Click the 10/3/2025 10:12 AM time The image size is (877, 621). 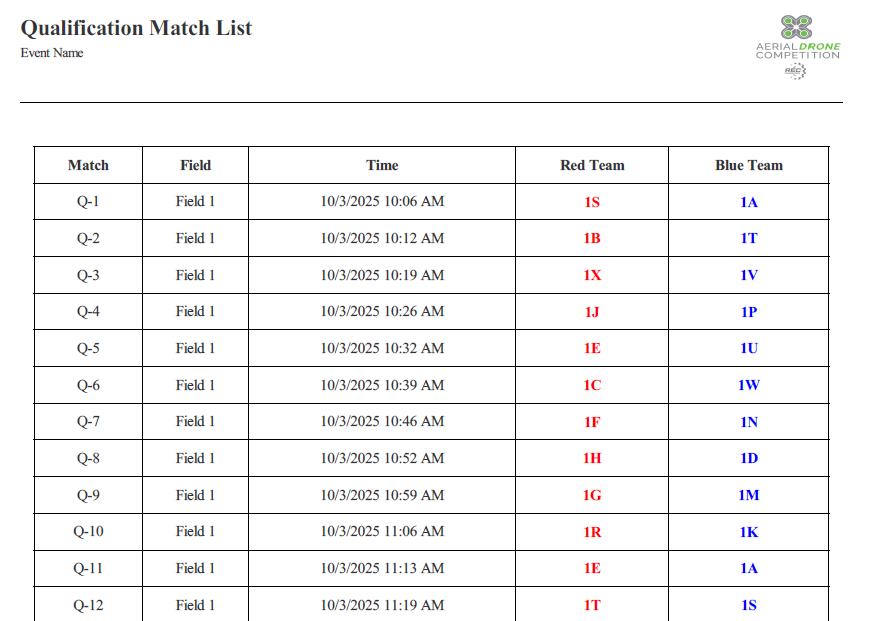coord(382,238)
